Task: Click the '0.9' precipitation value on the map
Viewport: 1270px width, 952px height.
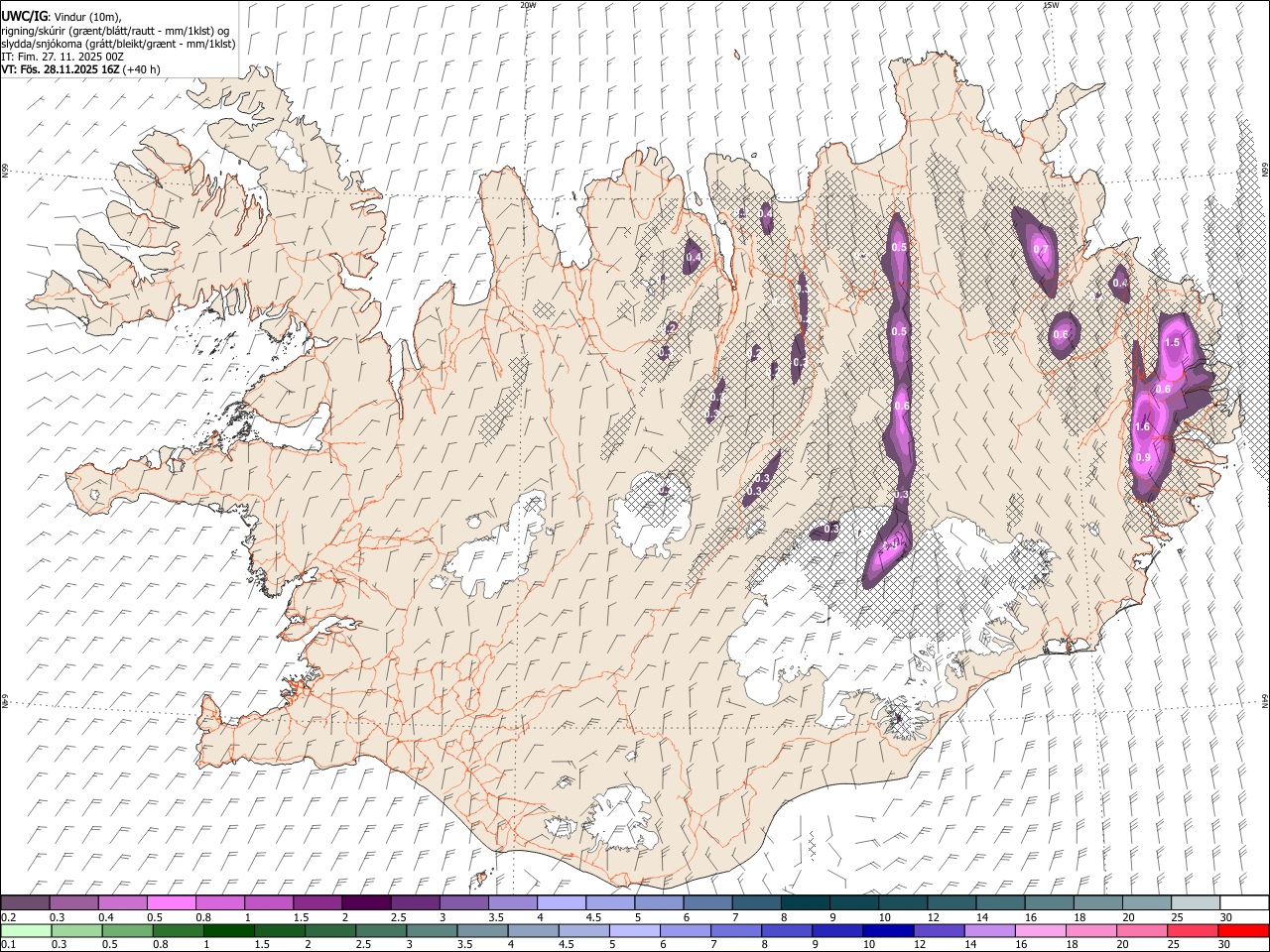Action: (1143, 457)
